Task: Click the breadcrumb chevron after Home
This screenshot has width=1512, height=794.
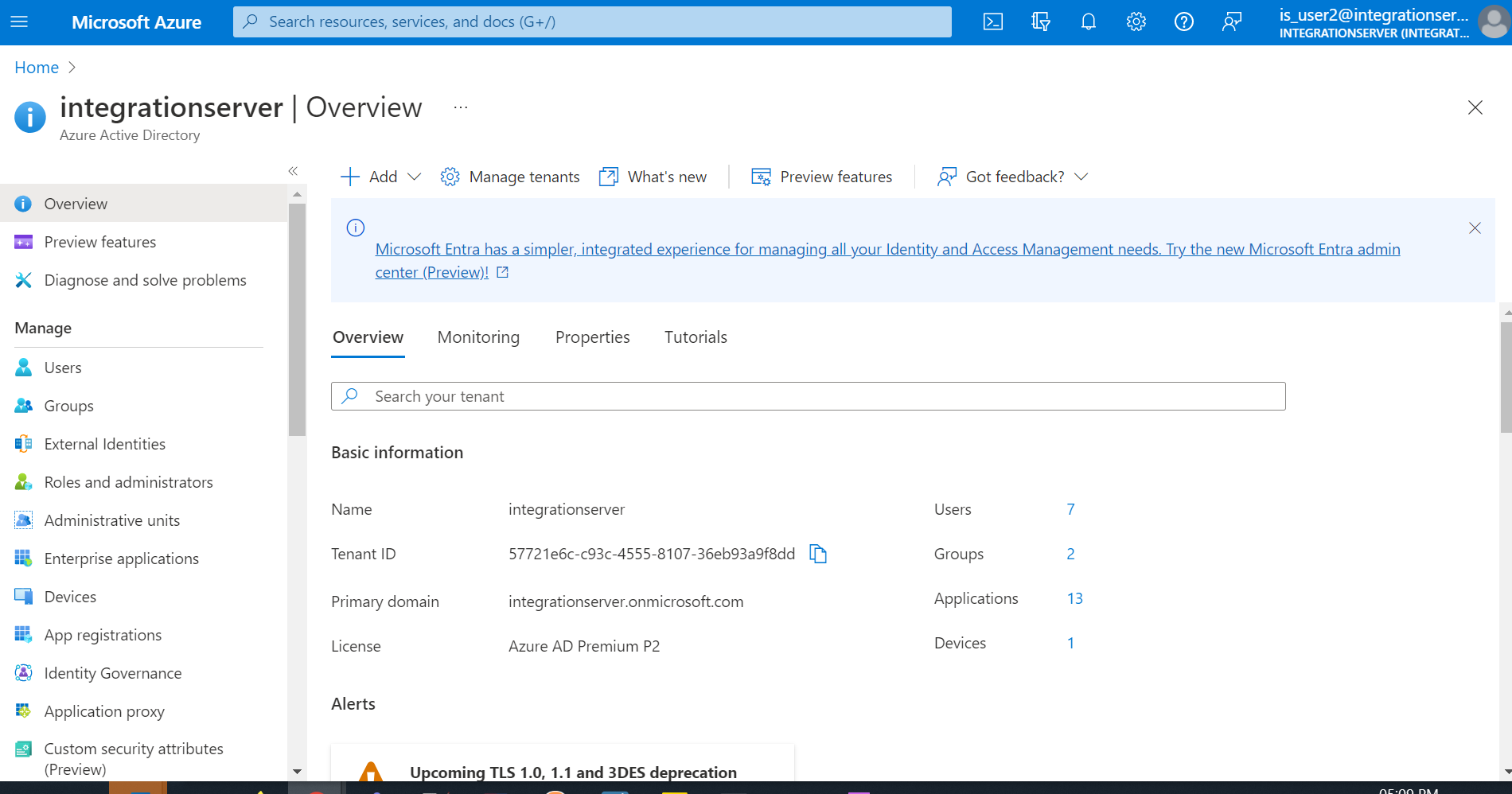Action: pyautogui.click(x=72, y=68)
